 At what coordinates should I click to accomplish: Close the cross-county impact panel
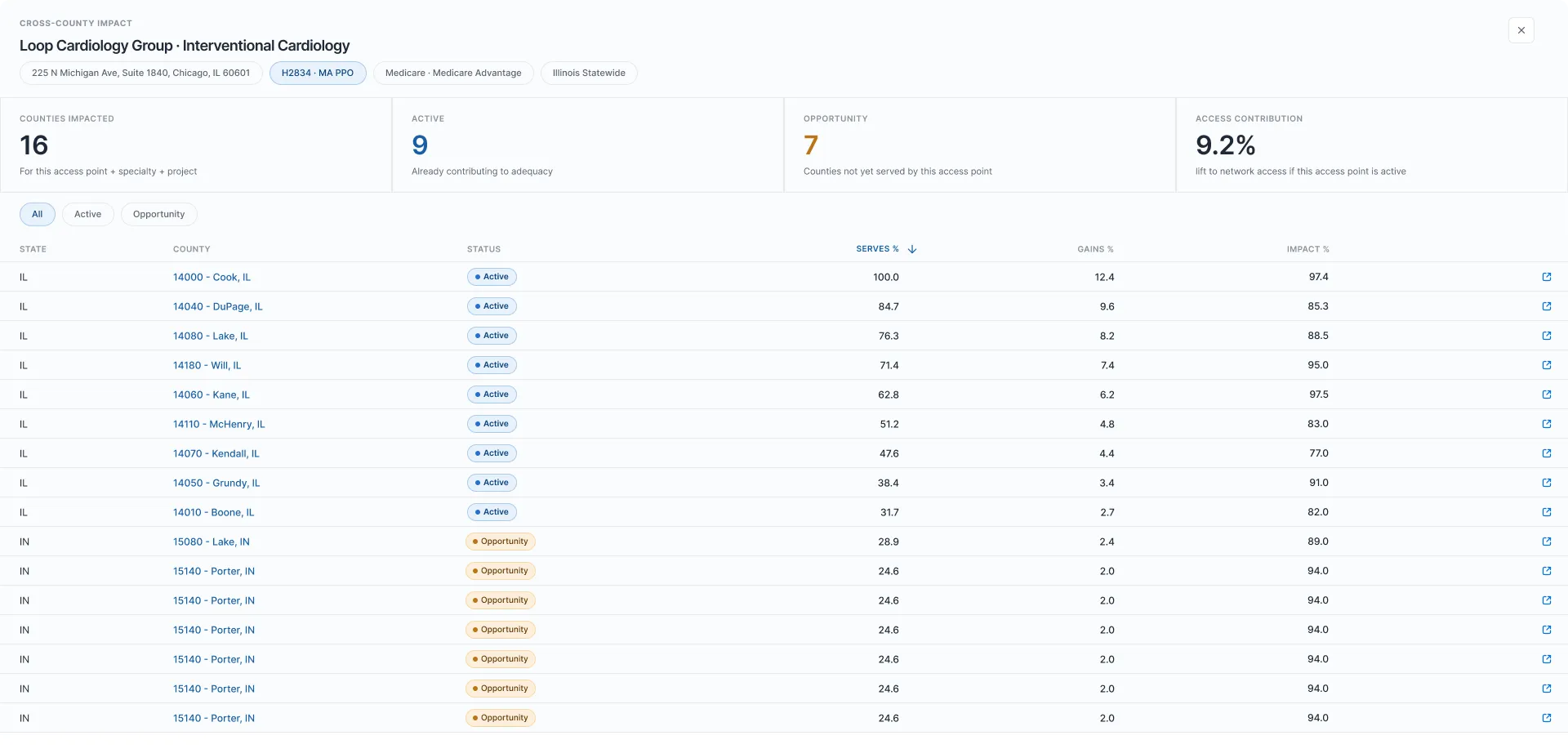(x=1521, y=30)
